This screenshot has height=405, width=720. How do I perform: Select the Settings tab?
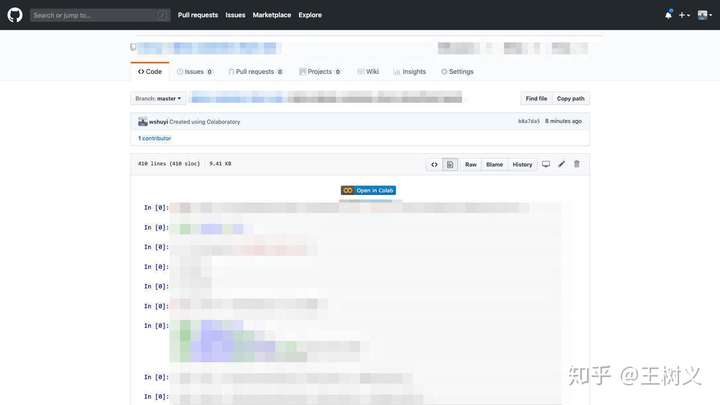coord(457,72)
